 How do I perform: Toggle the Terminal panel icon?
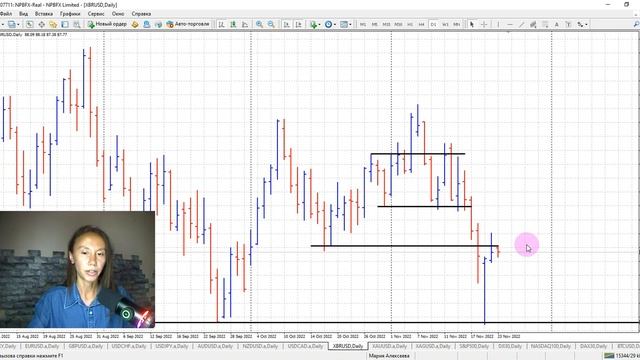click(x=65, y=24)
